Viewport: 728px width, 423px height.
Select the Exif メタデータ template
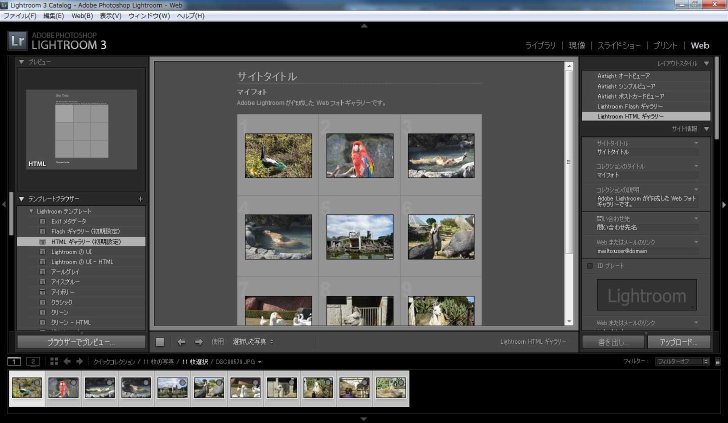click(x=81, y=221)
